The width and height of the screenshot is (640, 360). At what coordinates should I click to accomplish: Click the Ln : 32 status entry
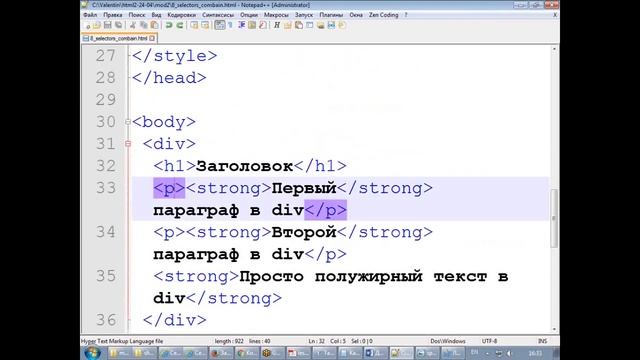click(x=317, y=341)
